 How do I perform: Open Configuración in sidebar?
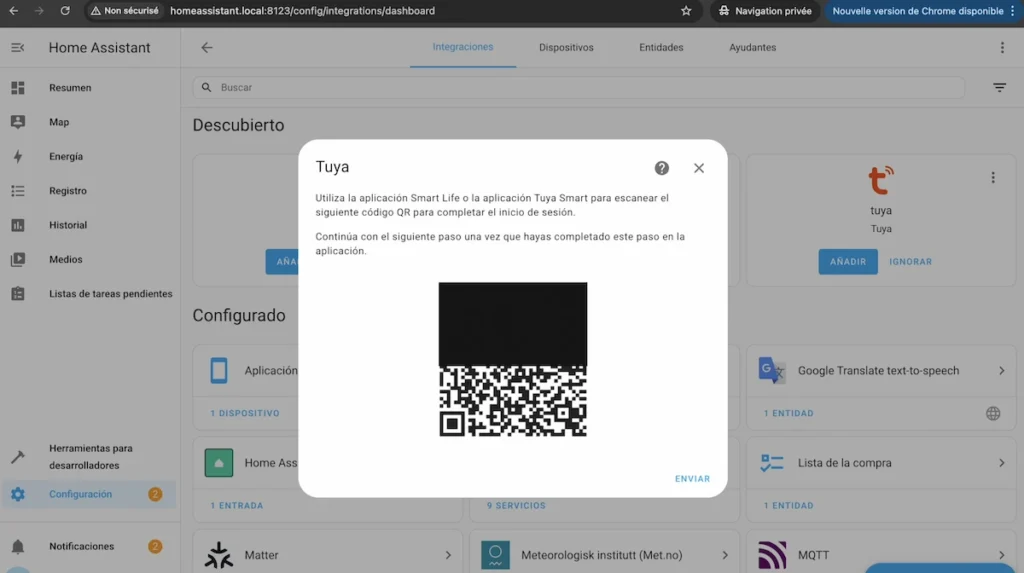tap(89, 494)
